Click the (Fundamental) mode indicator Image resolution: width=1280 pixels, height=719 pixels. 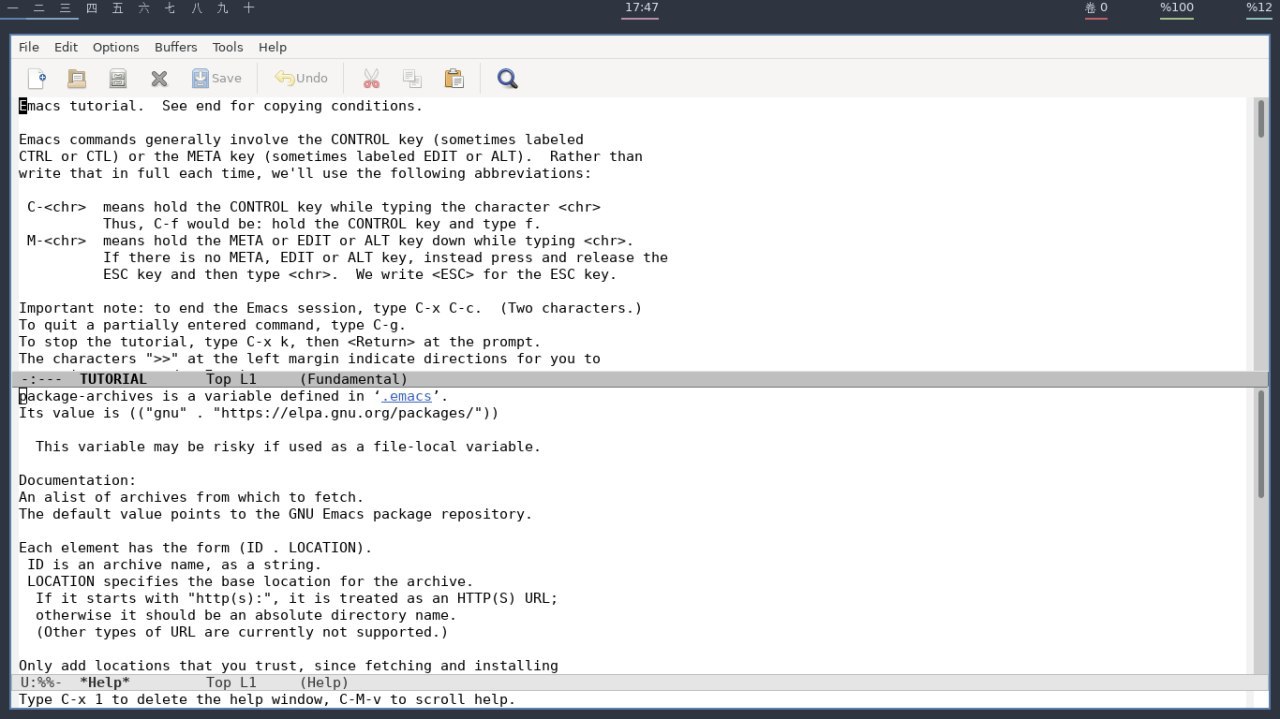[x=354, y=379]
